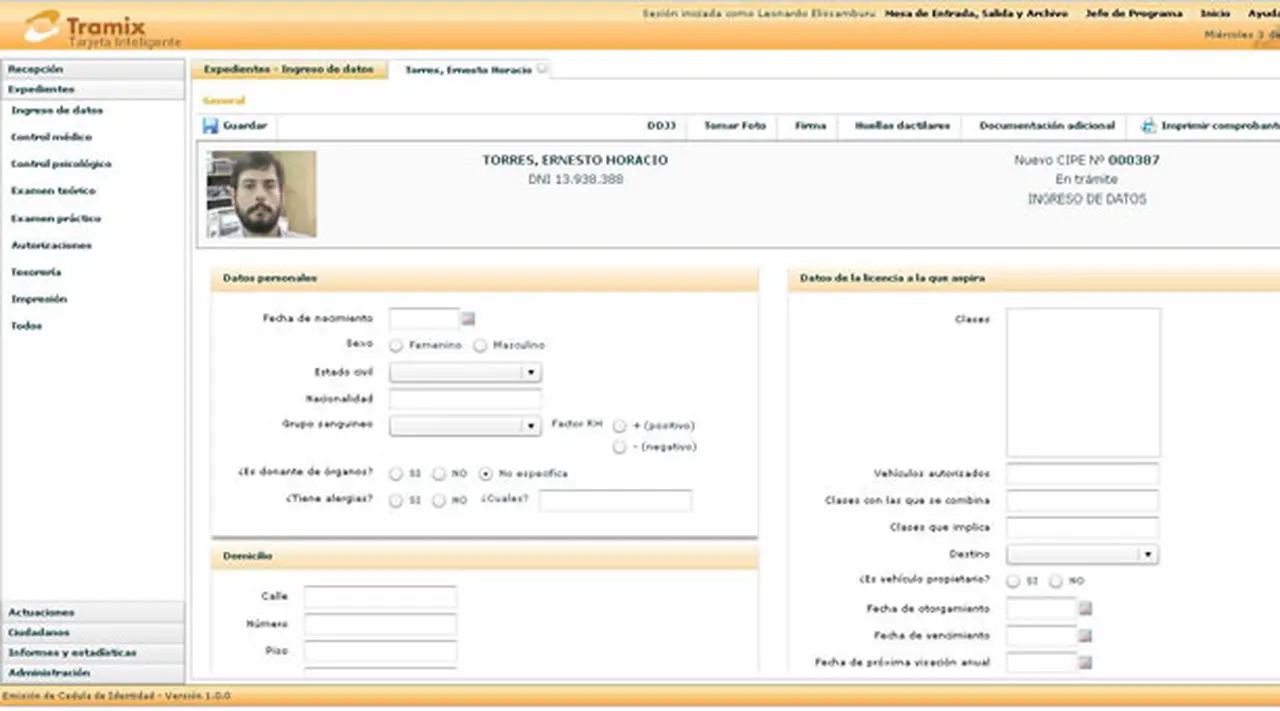The width and height of the screenshot is (1280, 711).
Task: Click the Tramix logo
Action: 103,27
